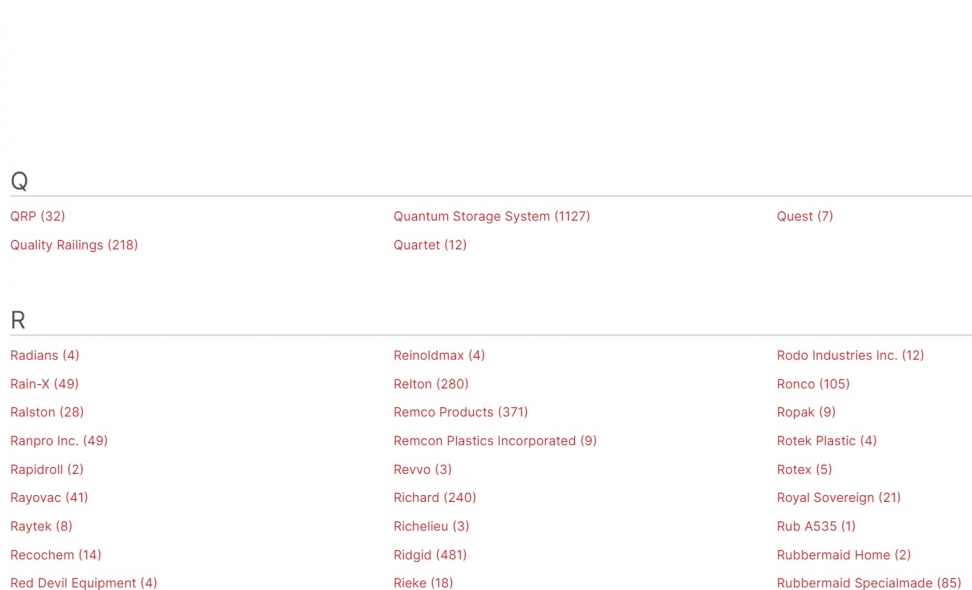Click the Rubbermaid Specialmade link

[x=868, y=583]
